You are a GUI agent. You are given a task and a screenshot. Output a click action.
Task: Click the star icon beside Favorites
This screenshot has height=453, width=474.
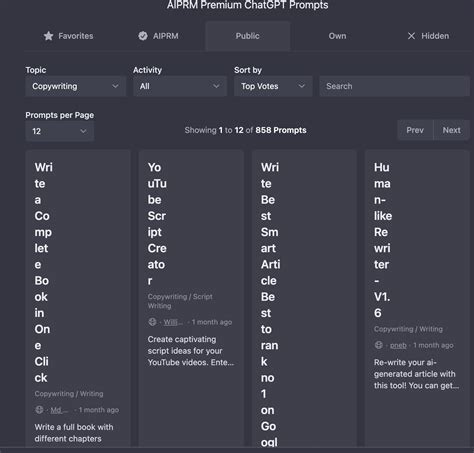pos(48,36)
